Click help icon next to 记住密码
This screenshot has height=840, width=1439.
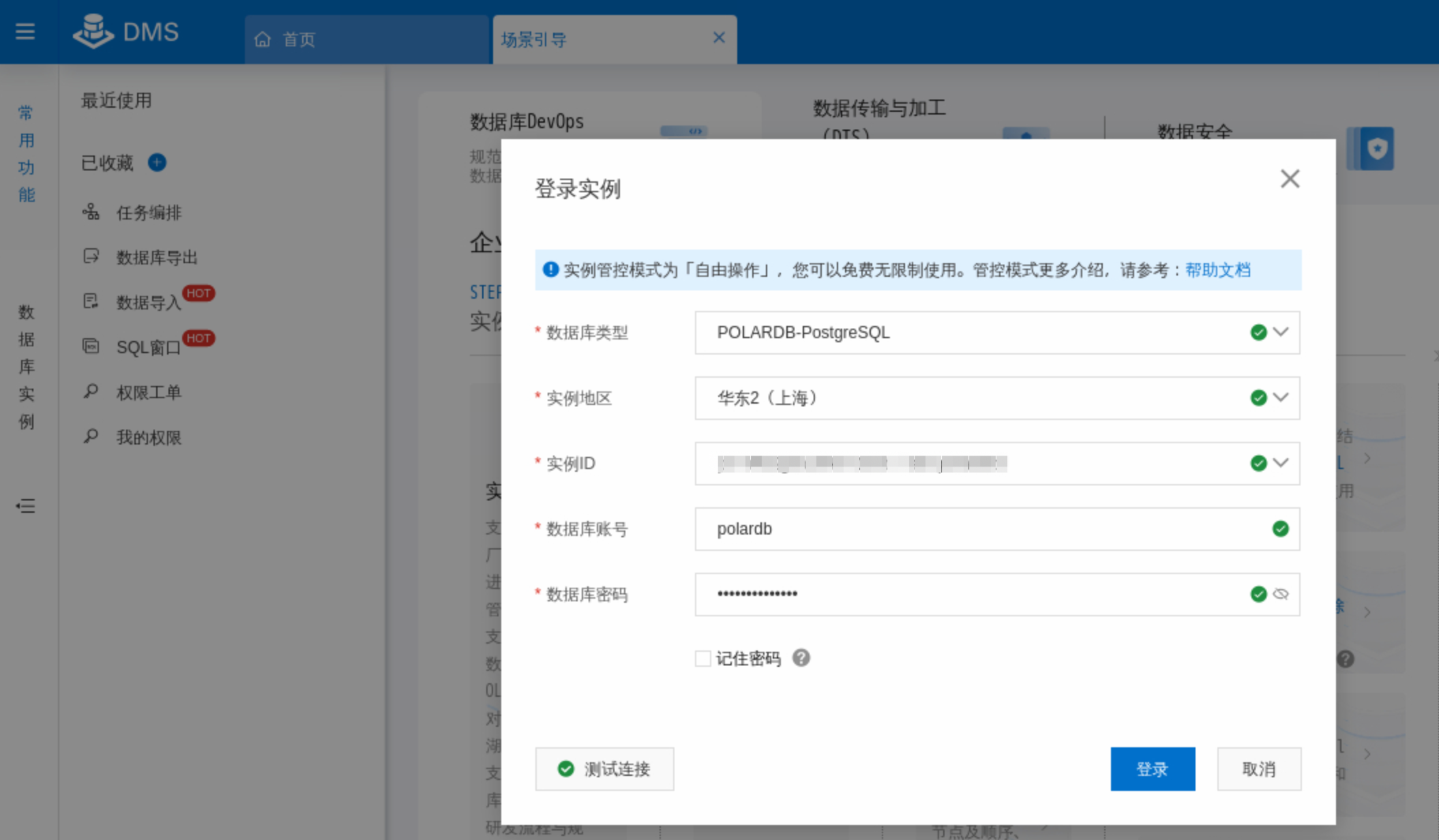(801, 658)
